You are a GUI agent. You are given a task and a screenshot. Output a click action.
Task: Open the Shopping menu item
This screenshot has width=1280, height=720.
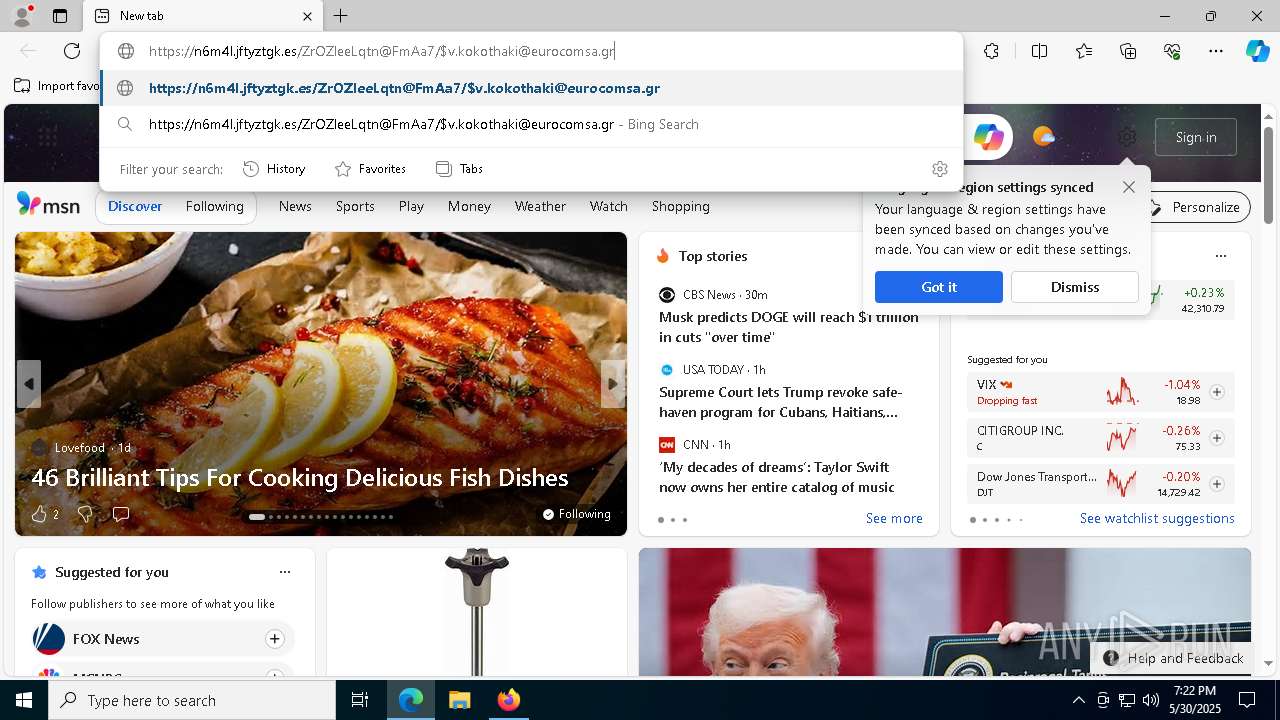click(681, 206)
